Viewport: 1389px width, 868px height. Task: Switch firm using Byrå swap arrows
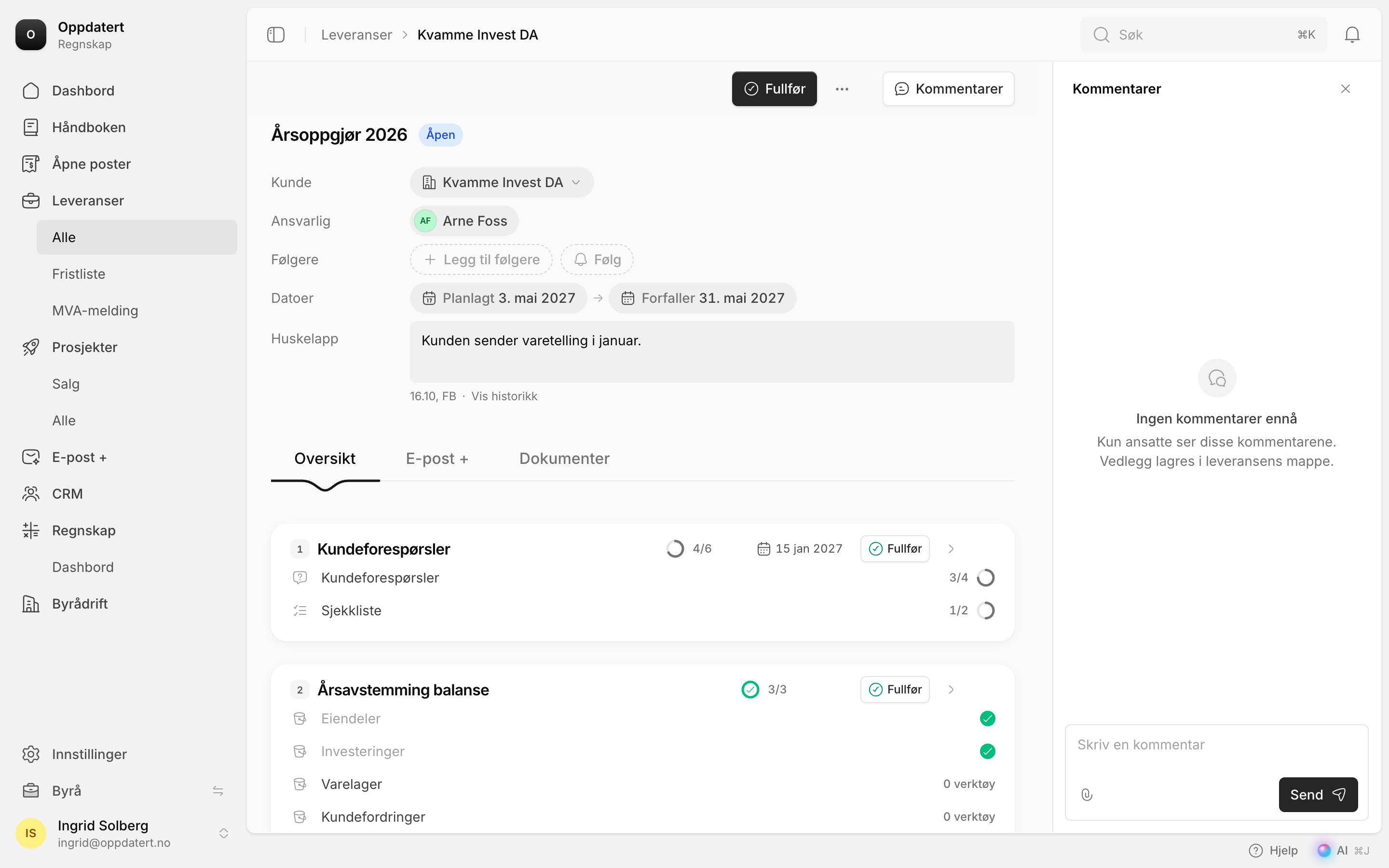click(218, 790)
